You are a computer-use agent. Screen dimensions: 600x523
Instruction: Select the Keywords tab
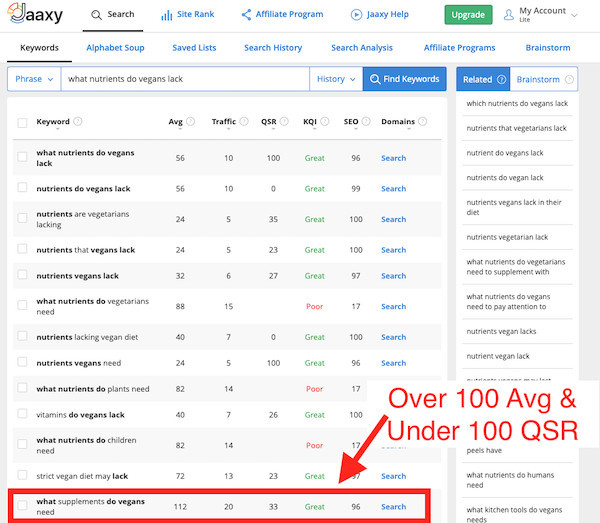(x=39, y=48)
